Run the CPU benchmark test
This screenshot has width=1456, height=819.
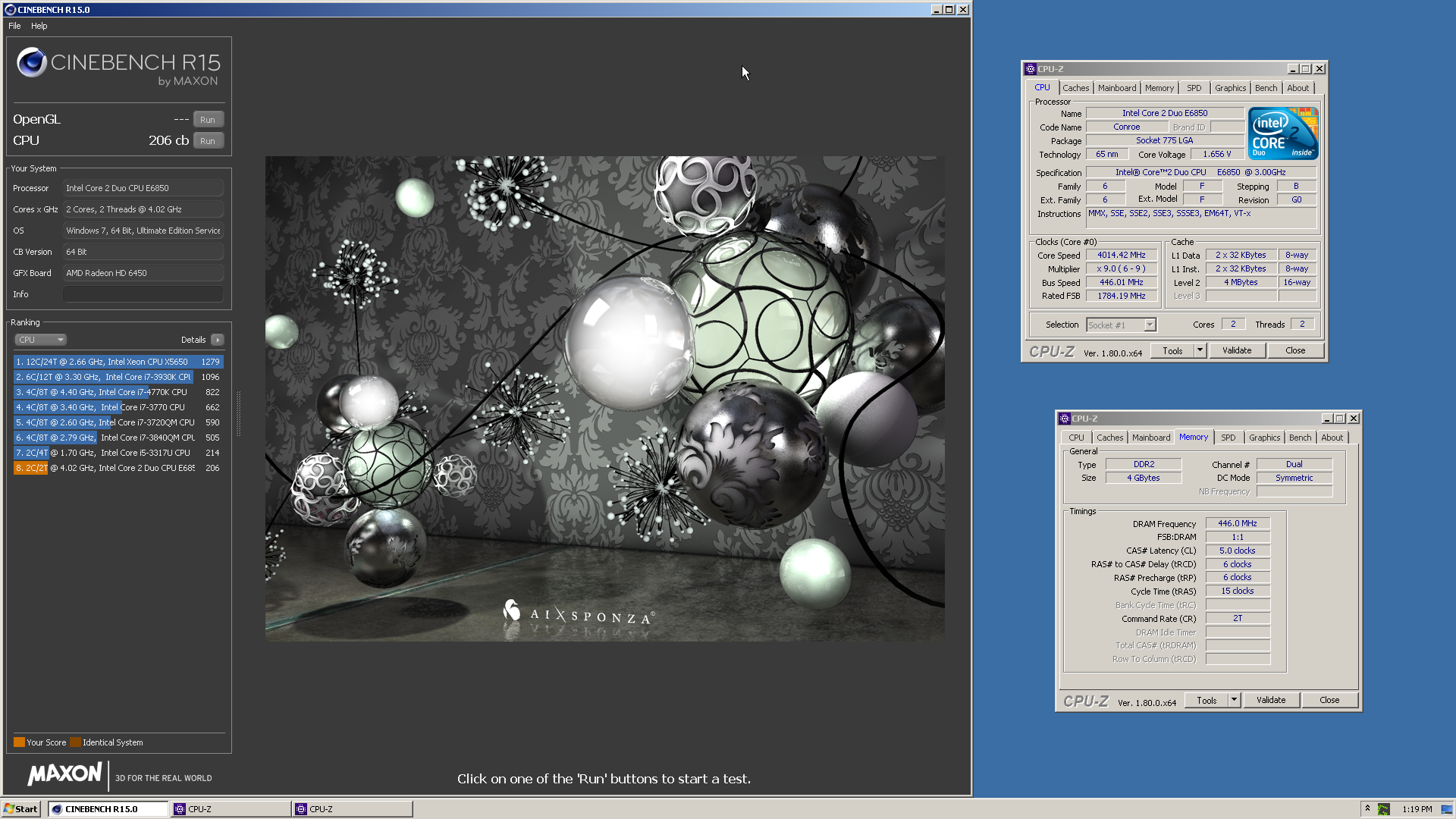(208, 141)
